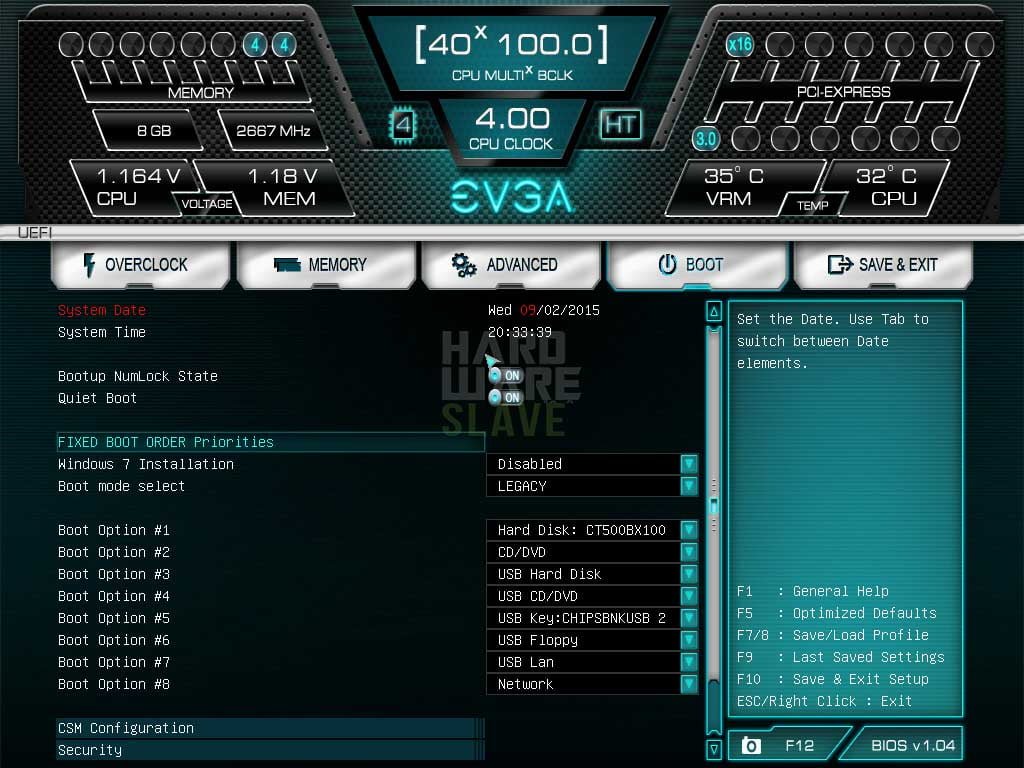This screenshot has height=768, width=1024.
Task: Open CSM Configuration submenu
Action: coord(270,728)
